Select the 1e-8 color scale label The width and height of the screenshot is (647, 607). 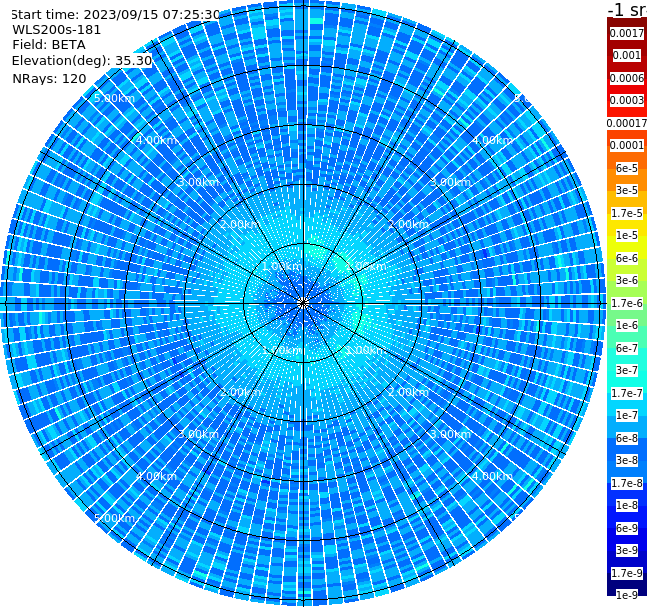tap(627, 505)
